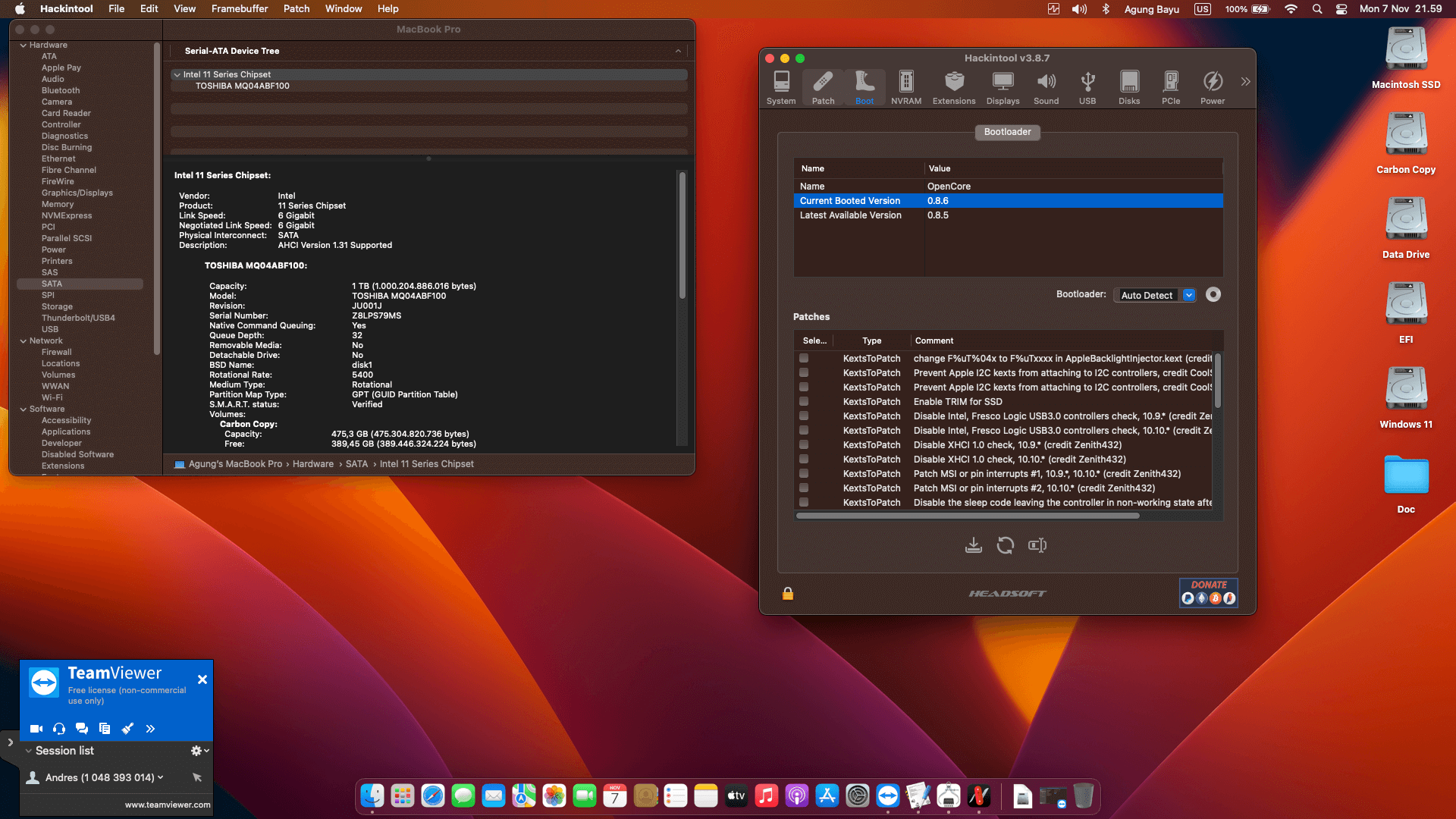
Task: Tick Fresco Logic USB3.0 10.10 patch checkbox
Action: tap(804, 430)
